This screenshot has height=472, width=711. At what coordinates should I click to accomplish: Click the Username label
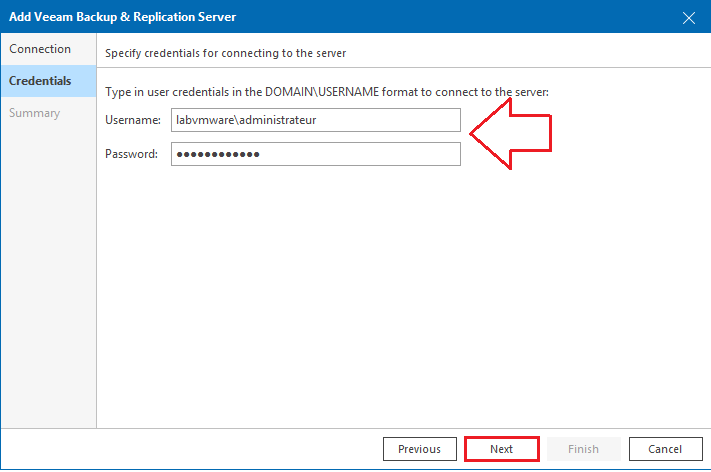click(133, 120)
